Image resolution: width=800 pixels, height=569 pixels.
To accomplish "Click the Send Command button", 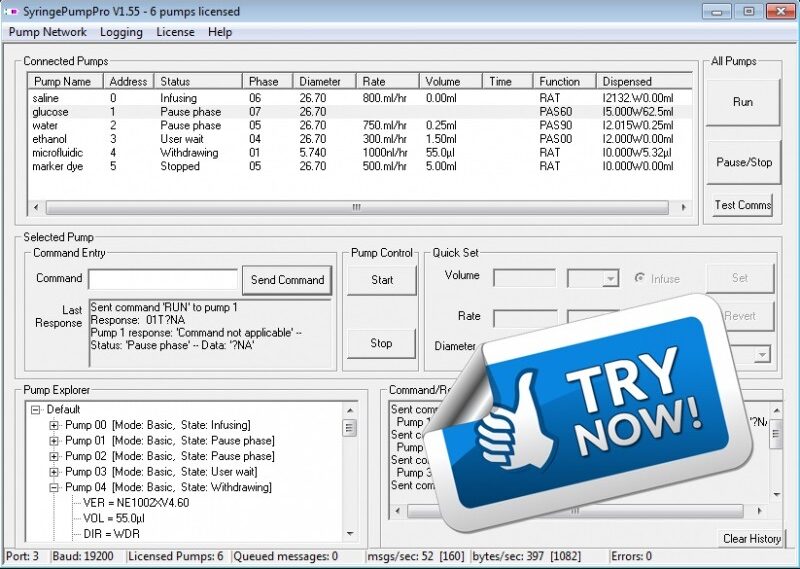I will pyautogui.click(x=287, y=280).
